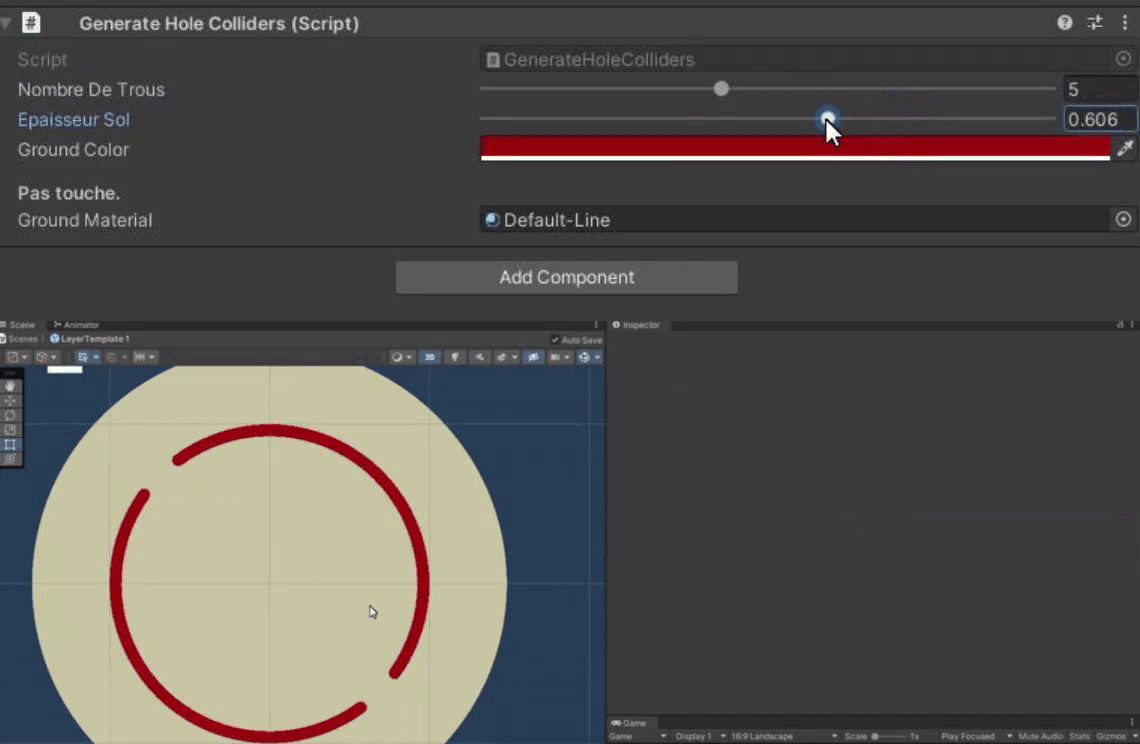Image resolution: width=1140 pixels, height=744 pixels.
Task: Lock the lower Inspector panel
Action: (1120, 324)
